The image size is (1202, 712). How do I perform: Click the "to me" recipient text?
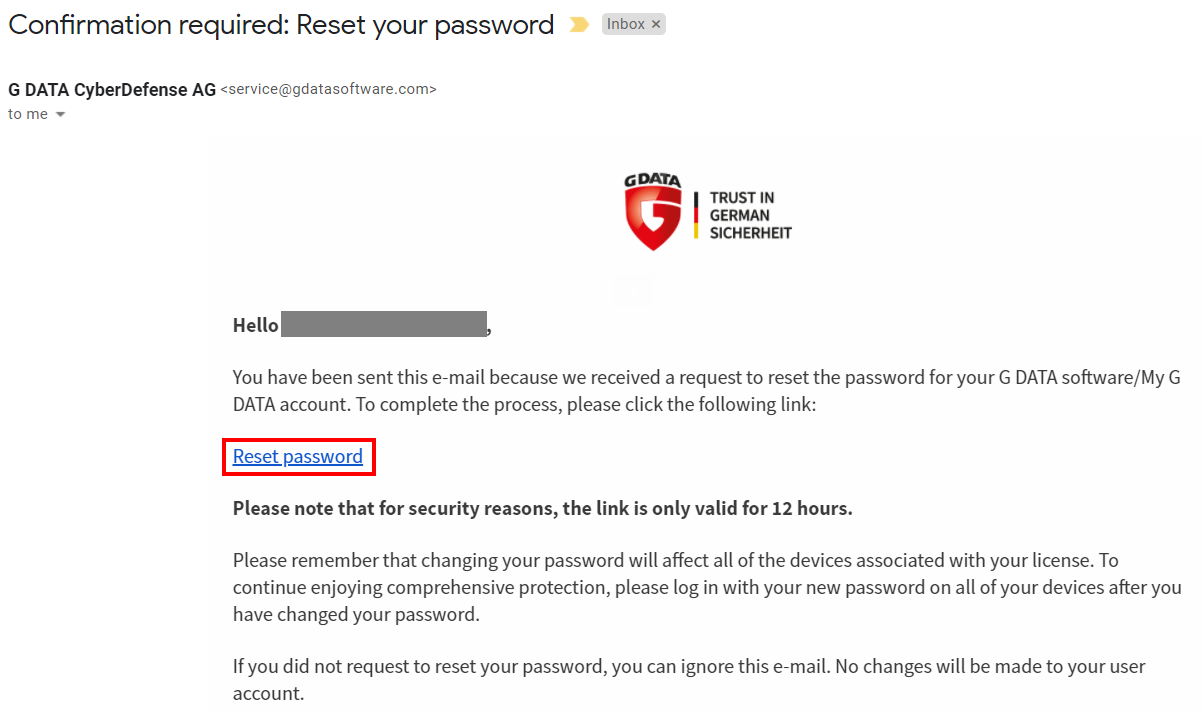27,114
